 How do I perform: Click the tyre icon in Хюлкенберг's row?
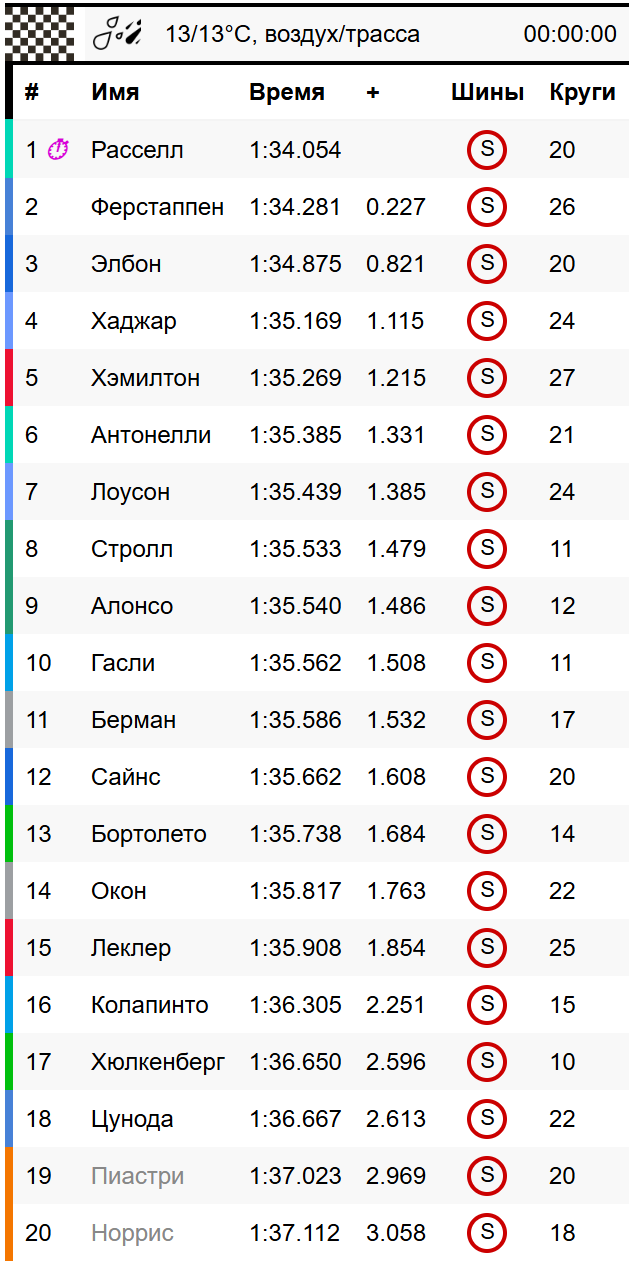[487, 1062]
